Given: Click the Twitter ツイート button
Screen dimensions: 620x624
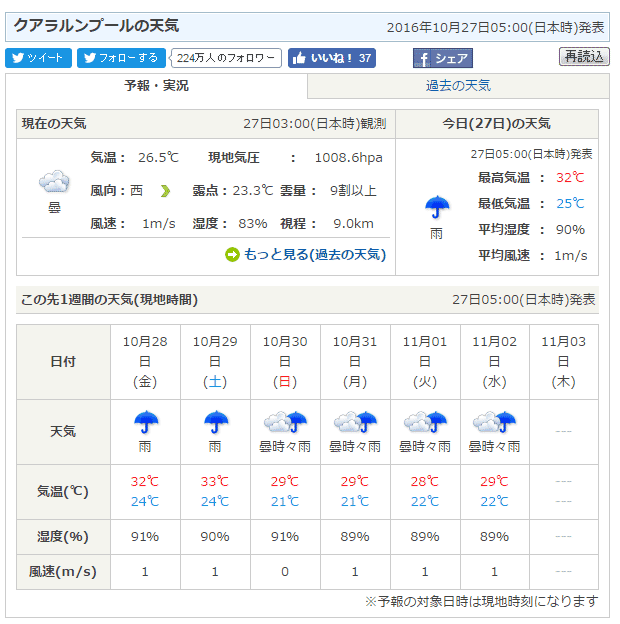Looking at the screenshot, I should tap(38, 58).
